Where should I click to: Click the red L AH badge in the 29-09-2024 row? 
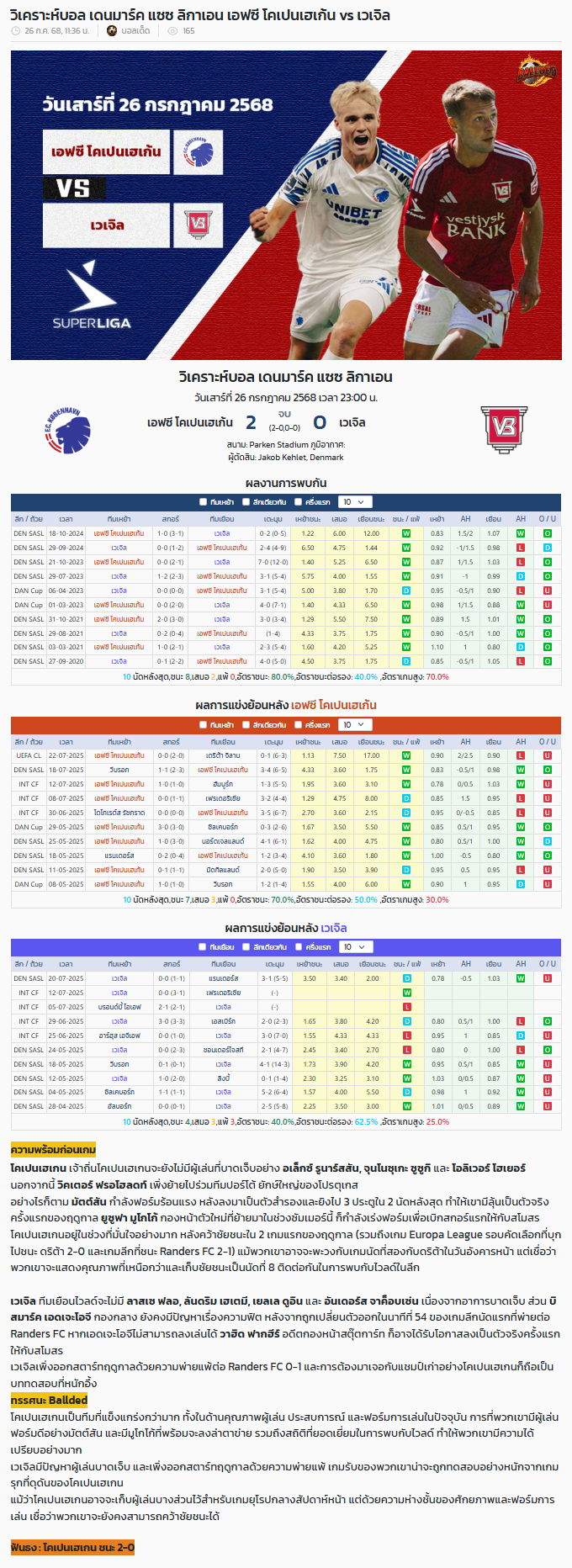click(x=521, y=548)
